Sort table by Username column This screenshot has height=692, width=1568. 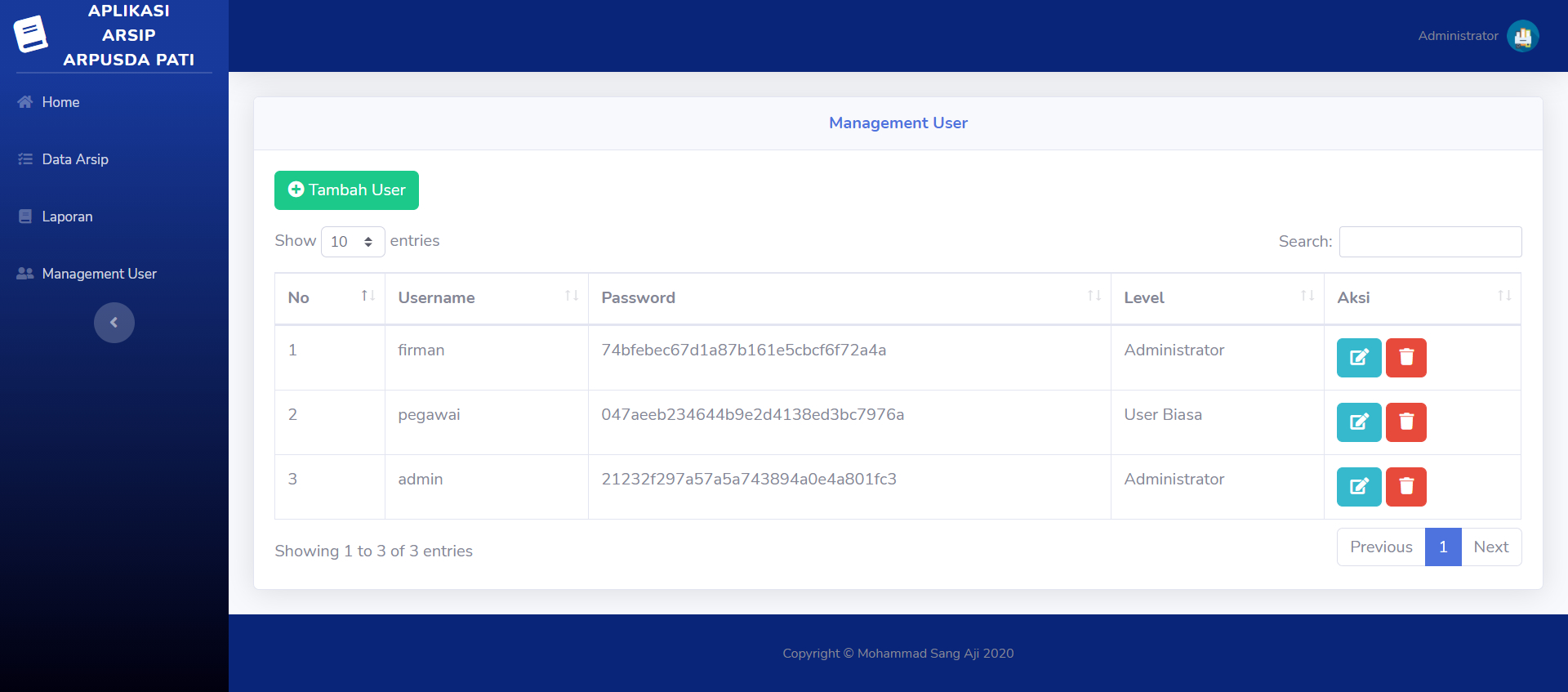(486, 297)
